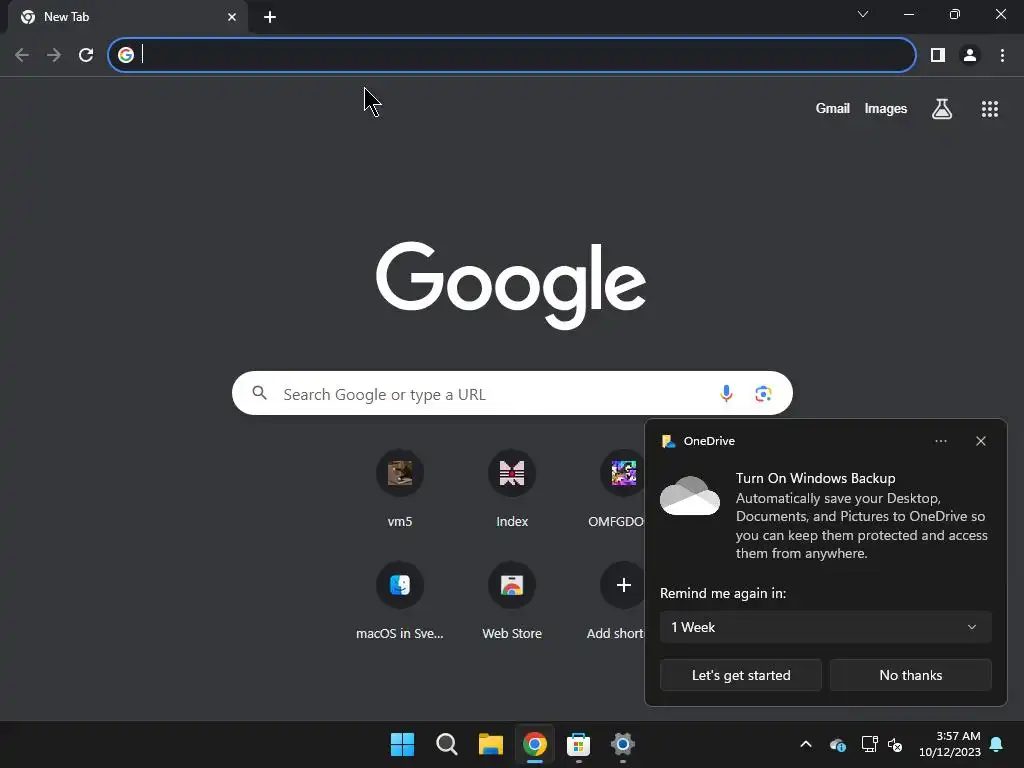Open the Windows Start menu
The height and width of the screenshot is (768, 1024).
pyautogui.click(x=402, y=744)
